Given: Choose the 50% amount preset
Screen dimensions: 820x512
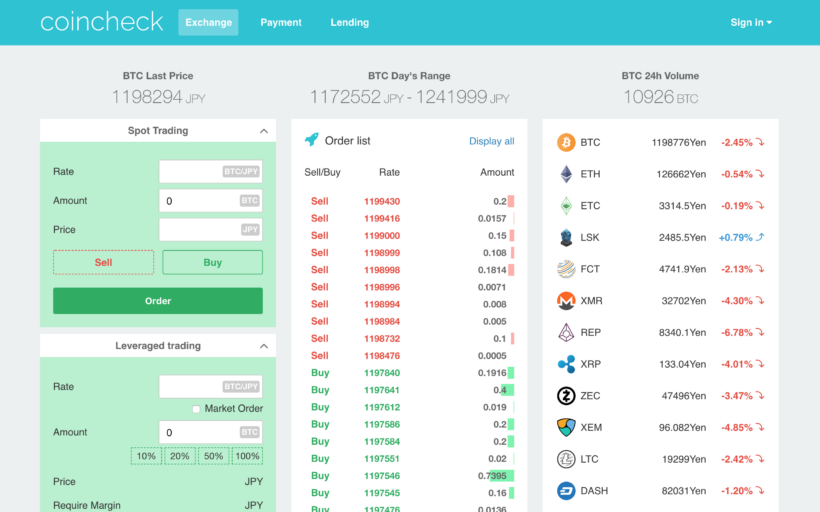Looking at the screenshot, I should pos(213,456).
